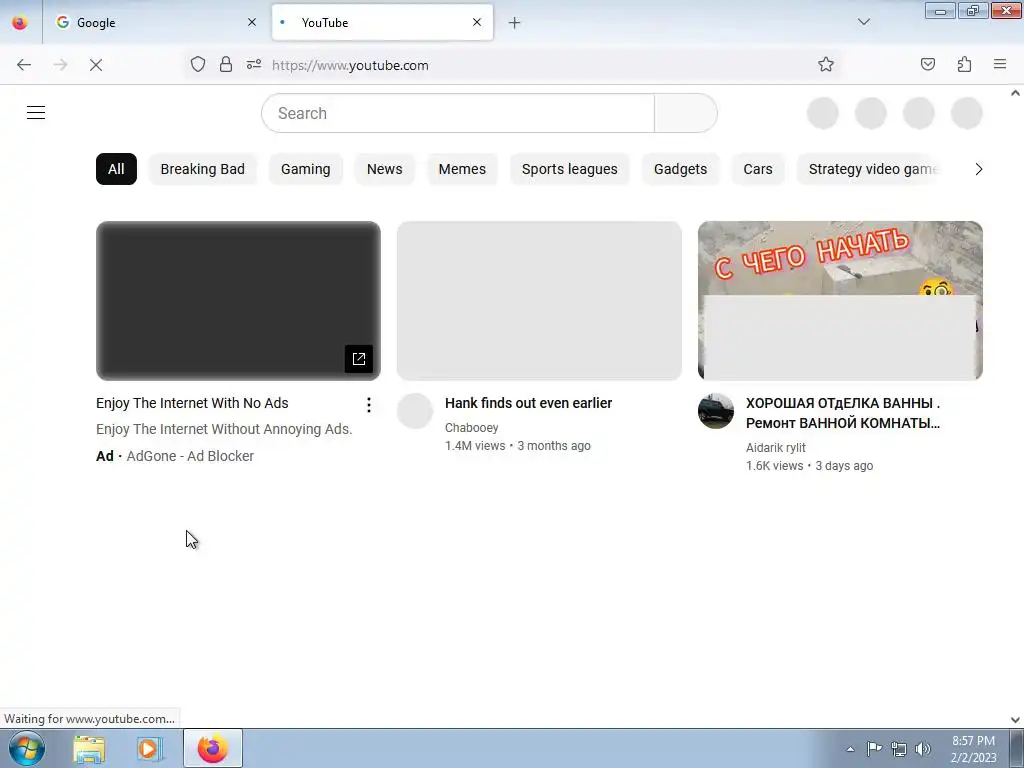Visit the Chabooey channel link
The width and height of the screenshot is (1024, 768).
[472, 428]
